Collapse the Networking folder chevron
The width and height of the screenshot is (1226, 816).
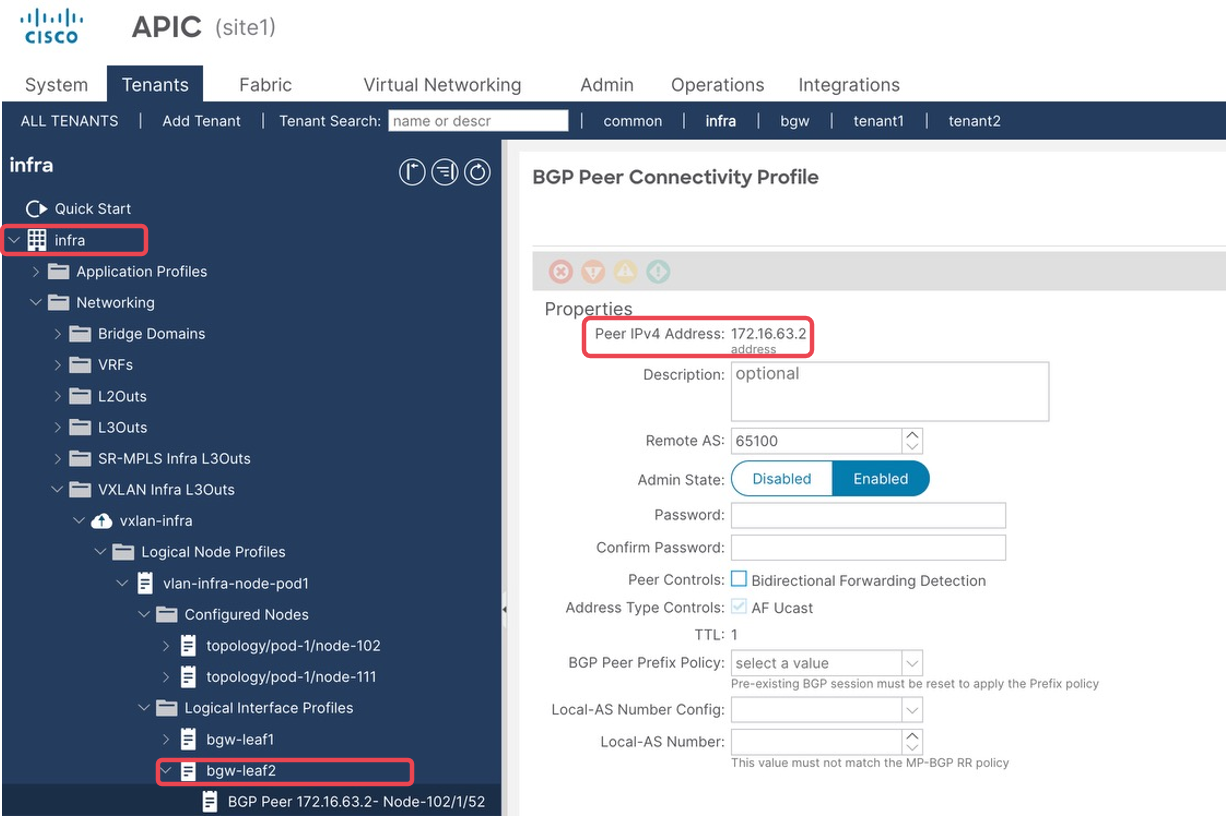[x=37, y=303]
